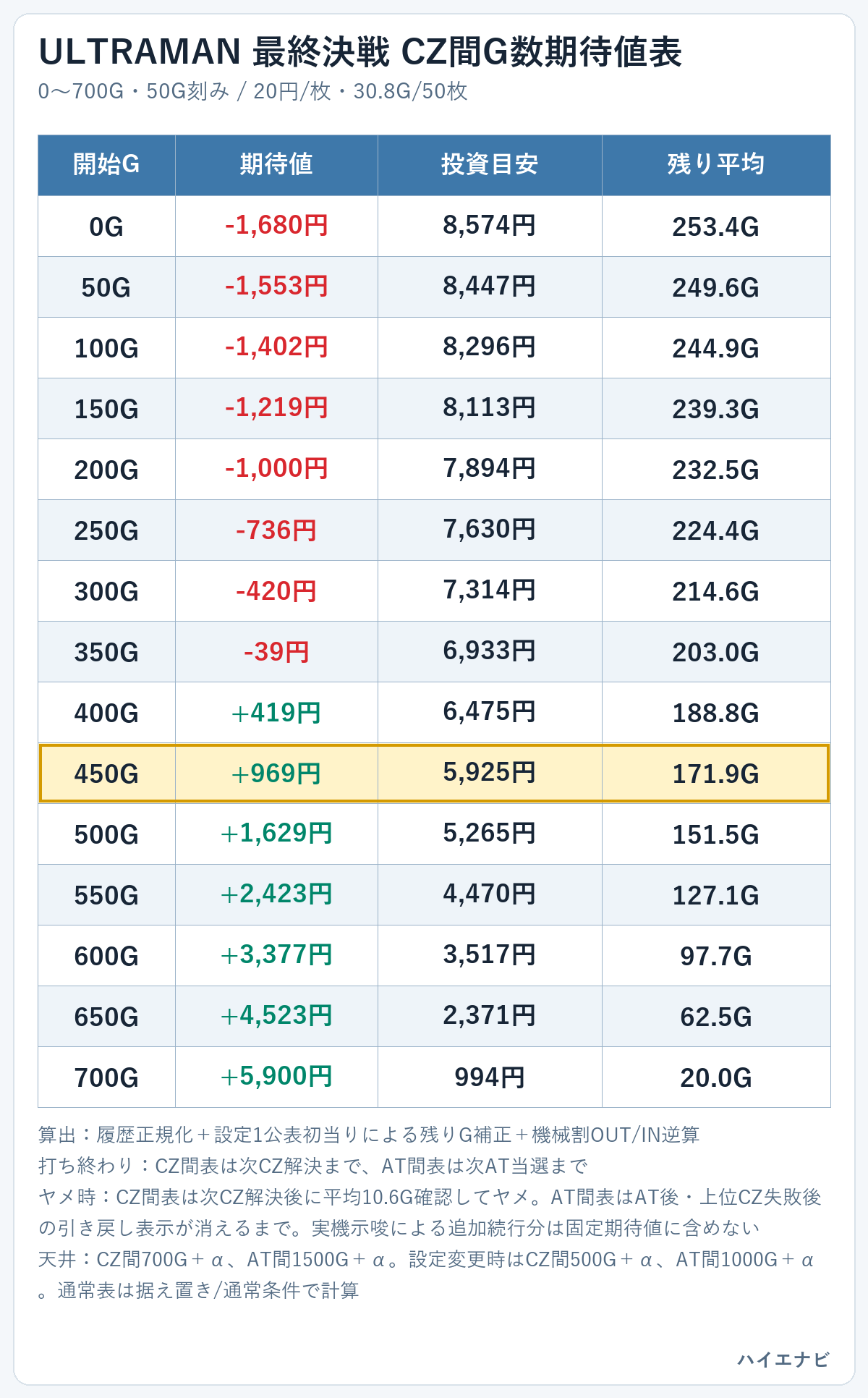Click the -736円 value
868x1398 pixels.
point(276,531)
